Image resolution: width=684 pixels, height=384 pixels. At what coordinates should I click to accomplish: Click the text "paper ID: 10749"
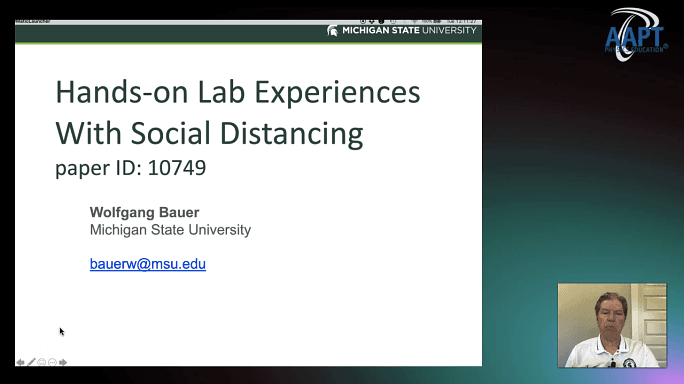(130, 168)
